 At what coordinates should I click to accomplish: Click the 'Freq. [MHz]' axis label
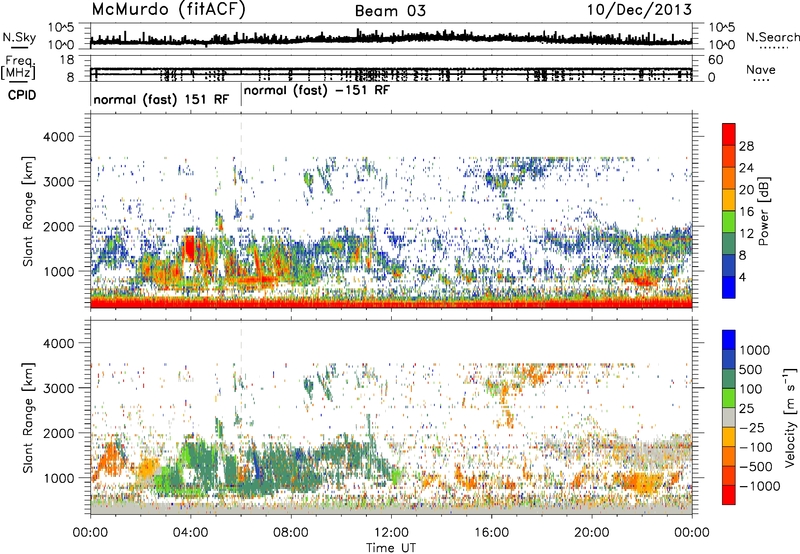[18, 67]
